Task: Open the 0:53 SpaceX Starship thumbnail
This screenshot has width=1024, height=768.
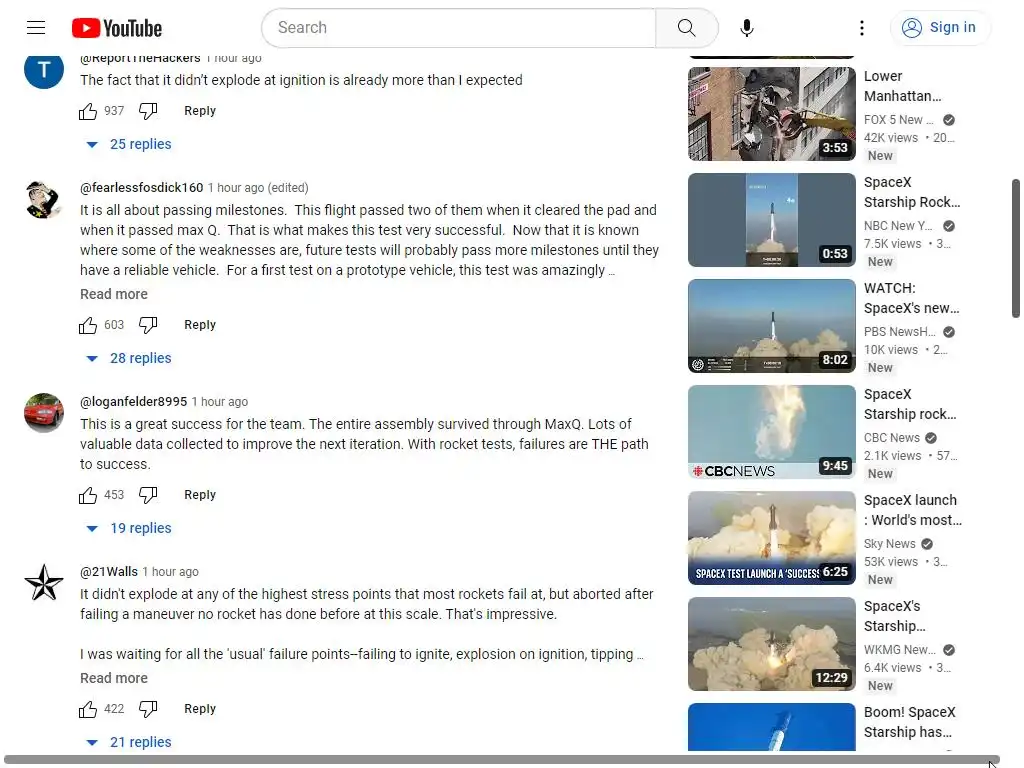Action: pos(771,220)
